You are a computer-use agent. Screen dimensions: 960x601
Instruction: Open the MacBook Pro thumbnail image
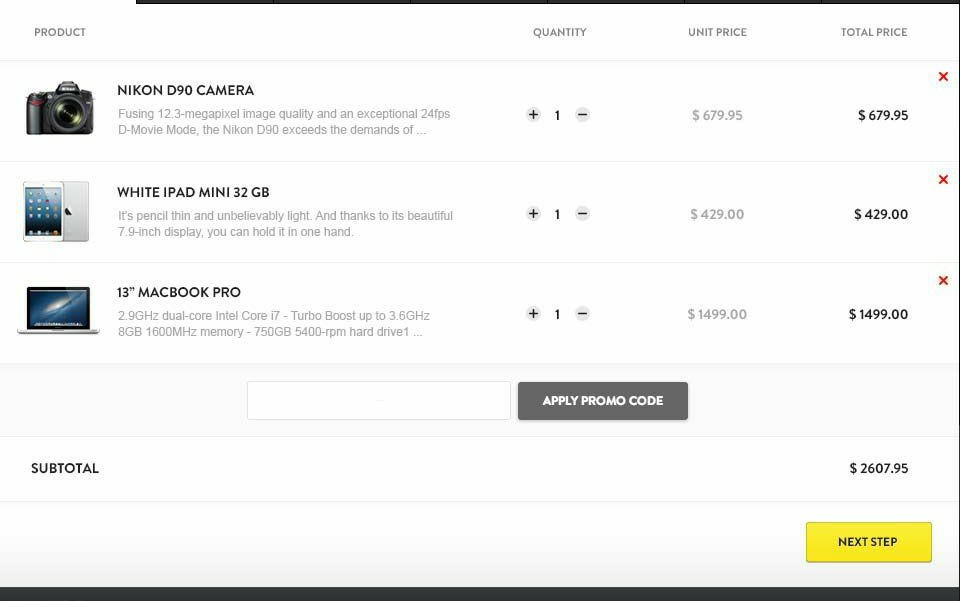[x=58, y=310]
